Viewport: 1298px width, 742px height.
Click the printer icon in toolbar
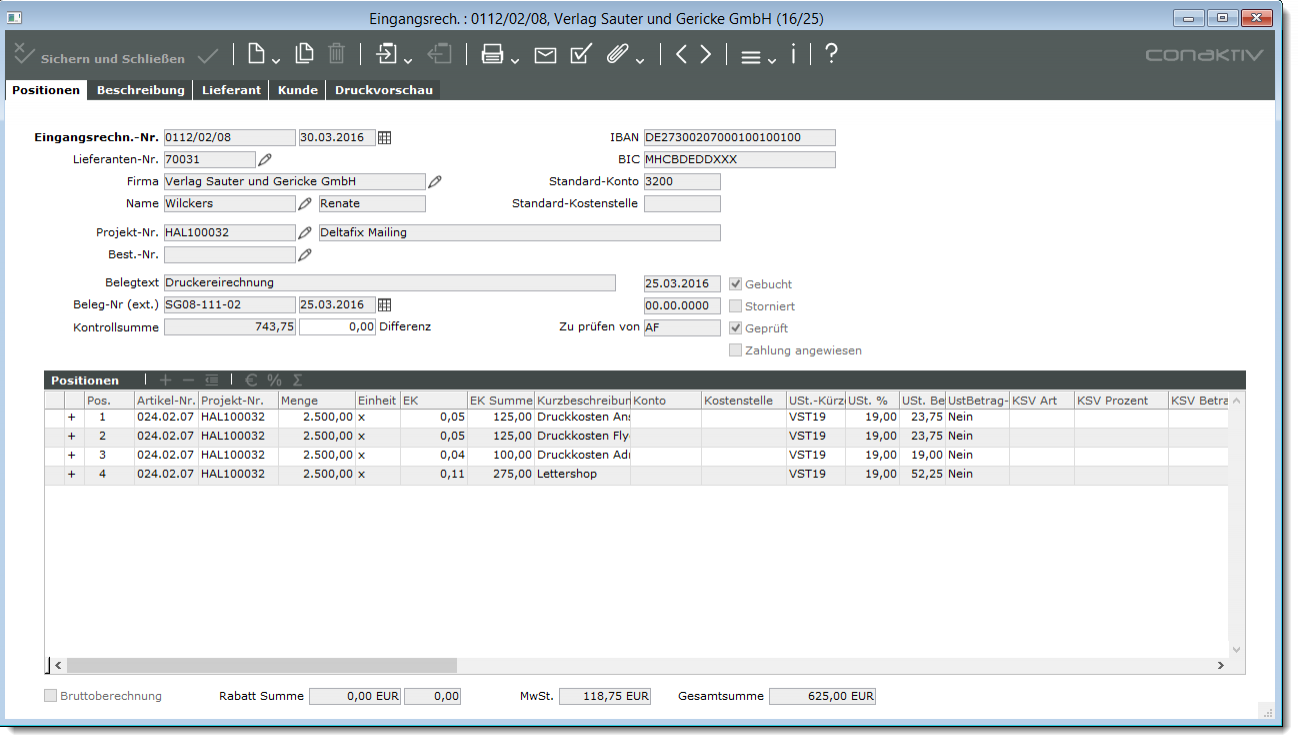coord(492,55)
